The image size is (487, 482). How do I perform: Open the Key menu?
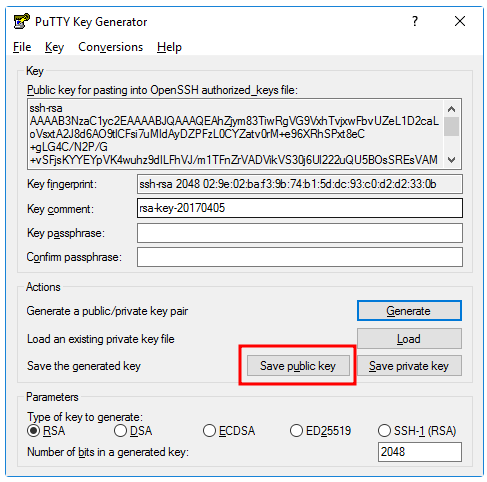[54, 47]
